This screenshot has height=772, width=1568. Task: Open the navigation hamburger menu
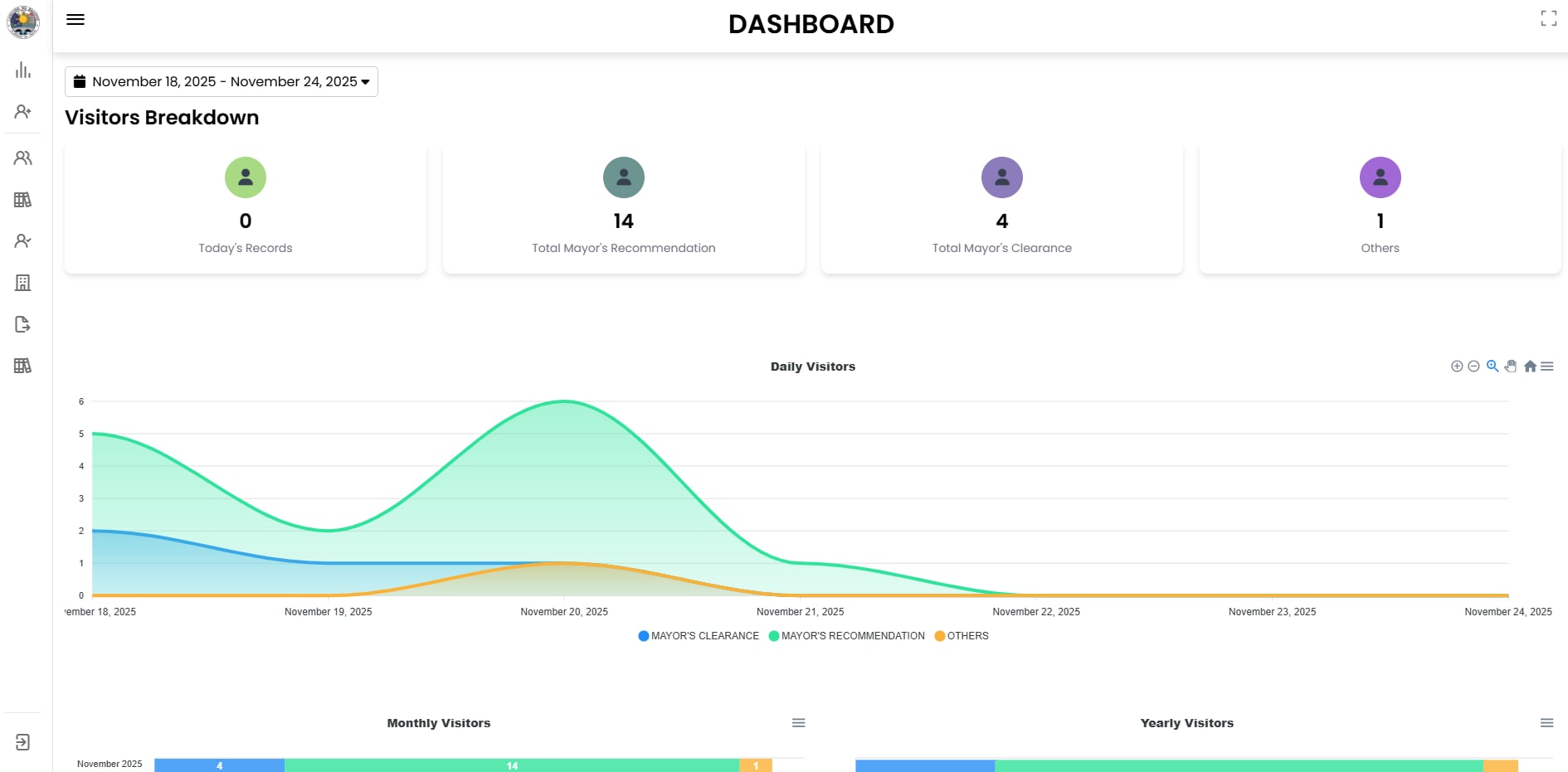tap(75, 19)
